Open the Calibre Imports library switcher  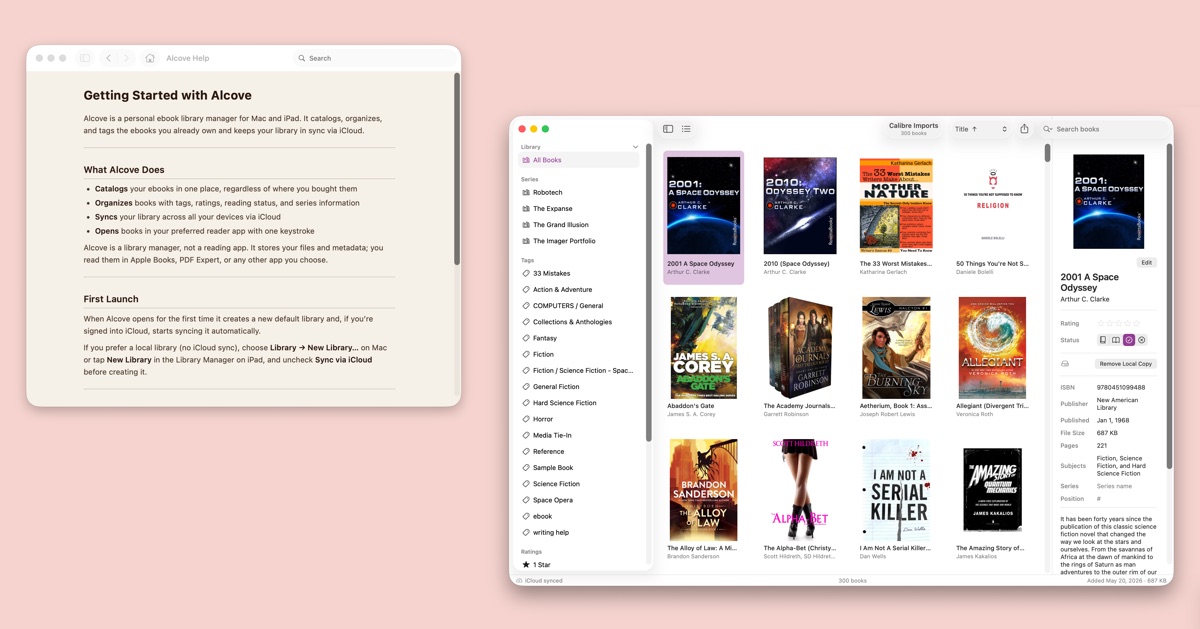click(913, 129)
